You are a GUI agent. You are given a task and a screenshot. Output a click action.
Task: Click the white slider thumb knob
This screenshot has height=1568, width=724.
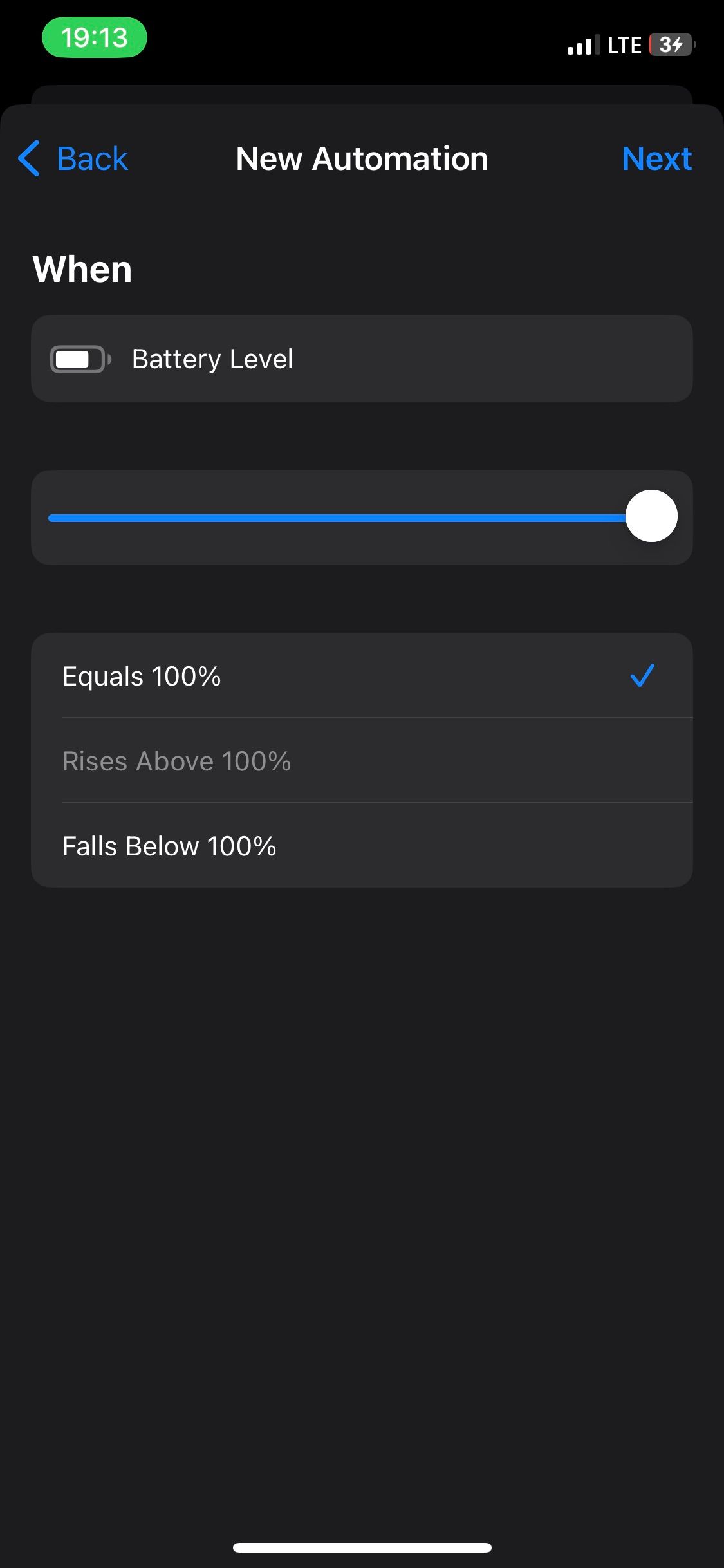click(651, 516)
